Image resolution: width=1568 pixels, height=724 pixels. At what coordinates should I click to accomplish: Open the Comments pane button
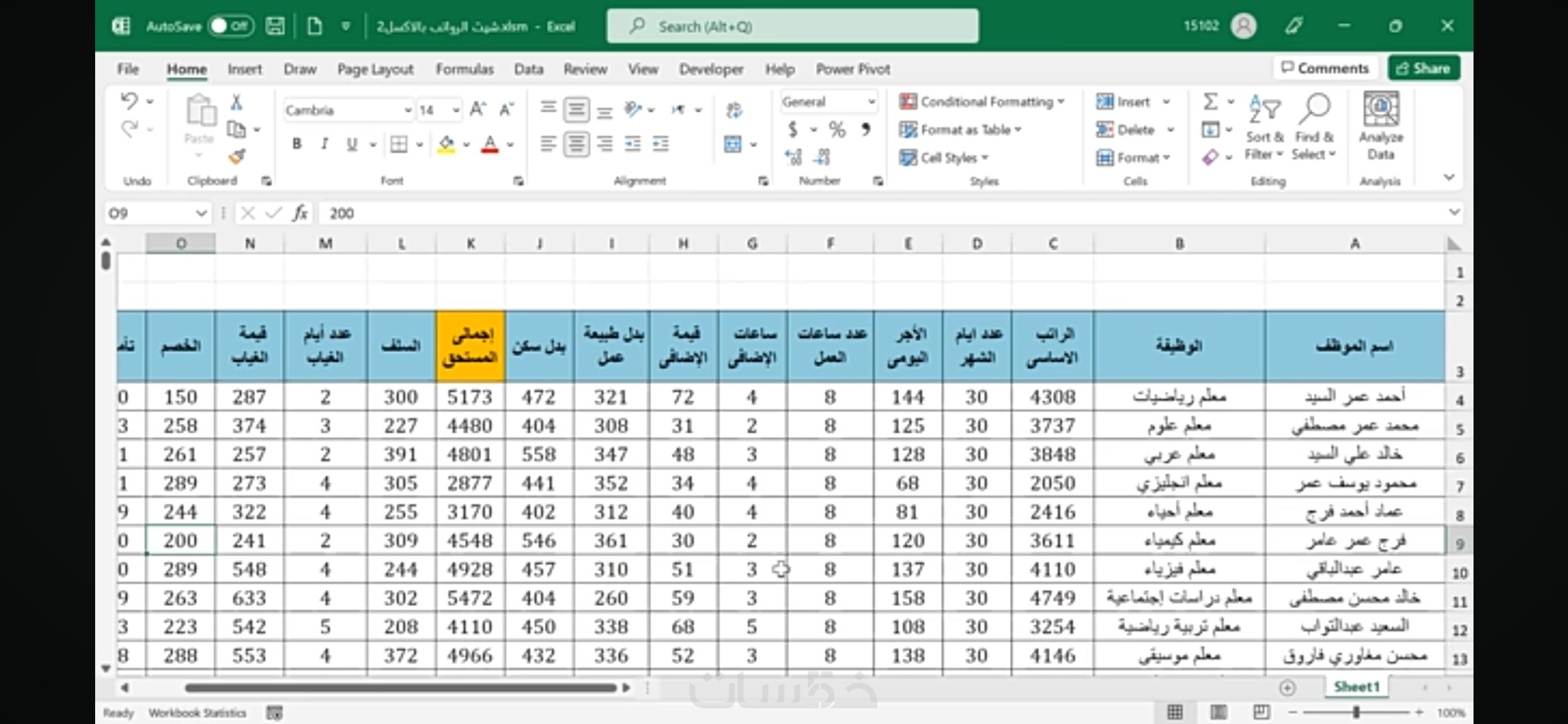point(1325,68)
